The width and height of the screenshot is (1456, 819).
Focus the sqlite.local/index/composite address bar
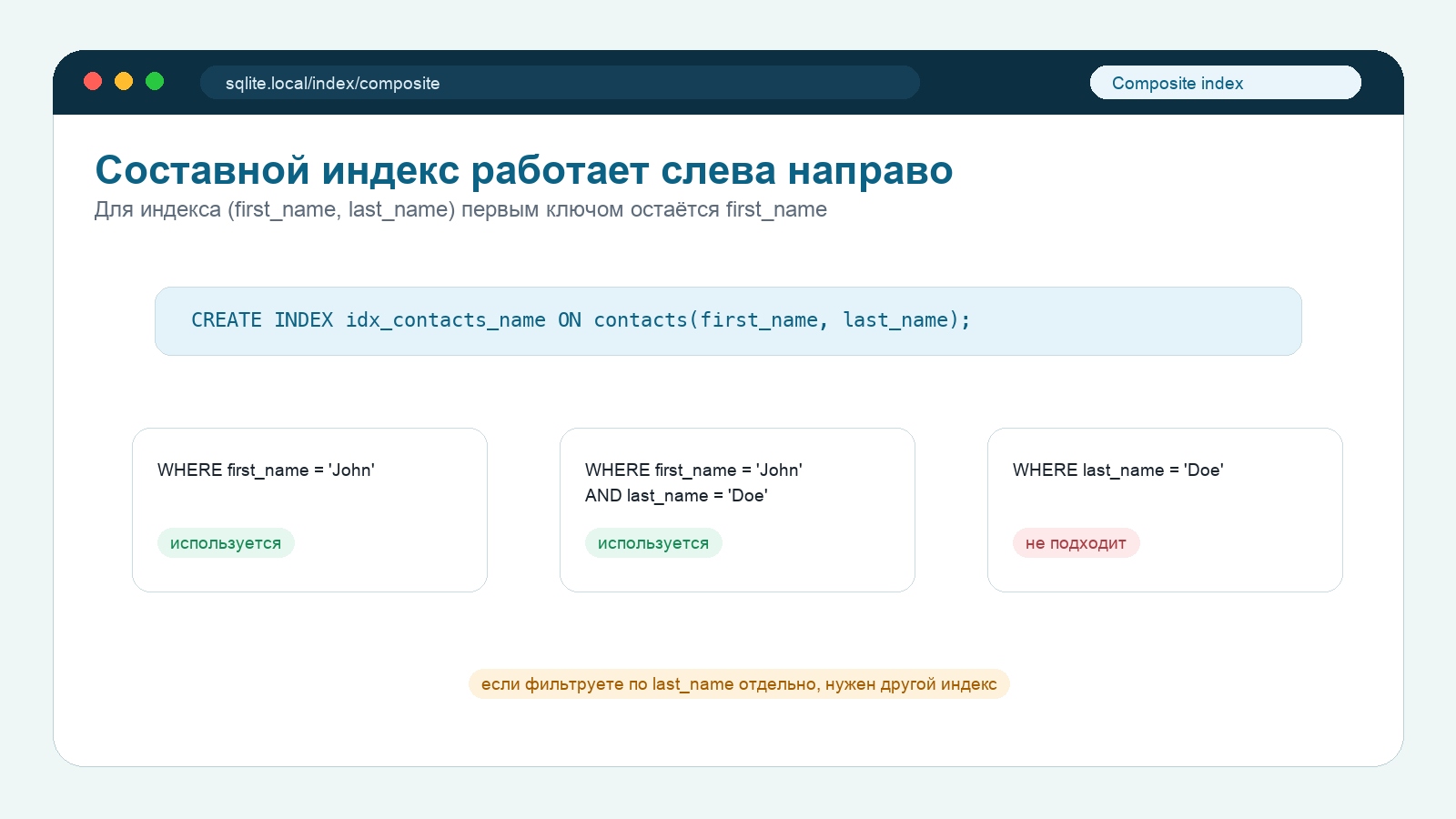tap(560, 82)
